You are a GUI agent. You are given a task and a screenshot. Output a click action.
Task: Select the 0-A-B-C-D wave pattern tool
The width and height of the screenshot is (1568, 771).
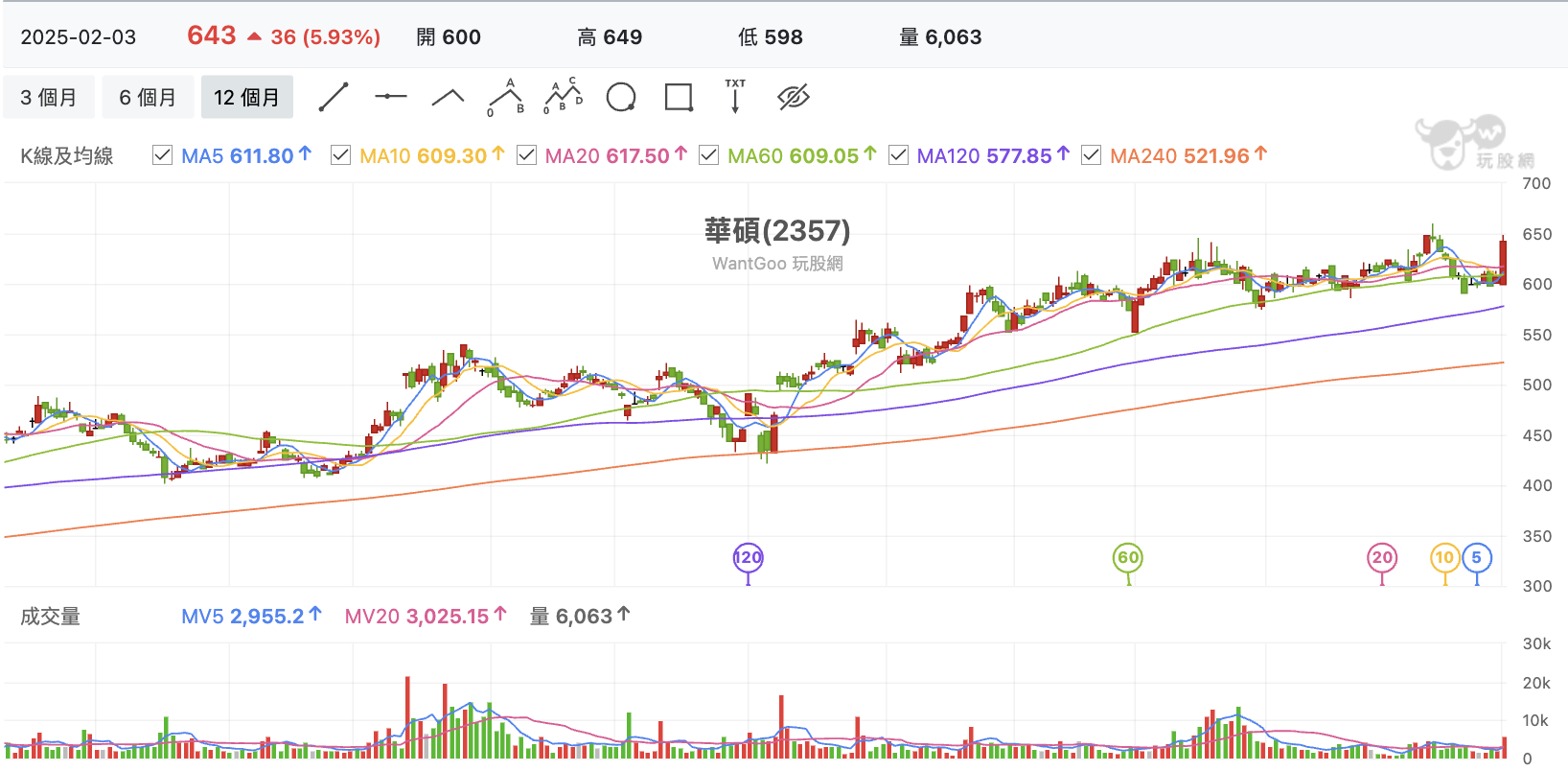564,97
